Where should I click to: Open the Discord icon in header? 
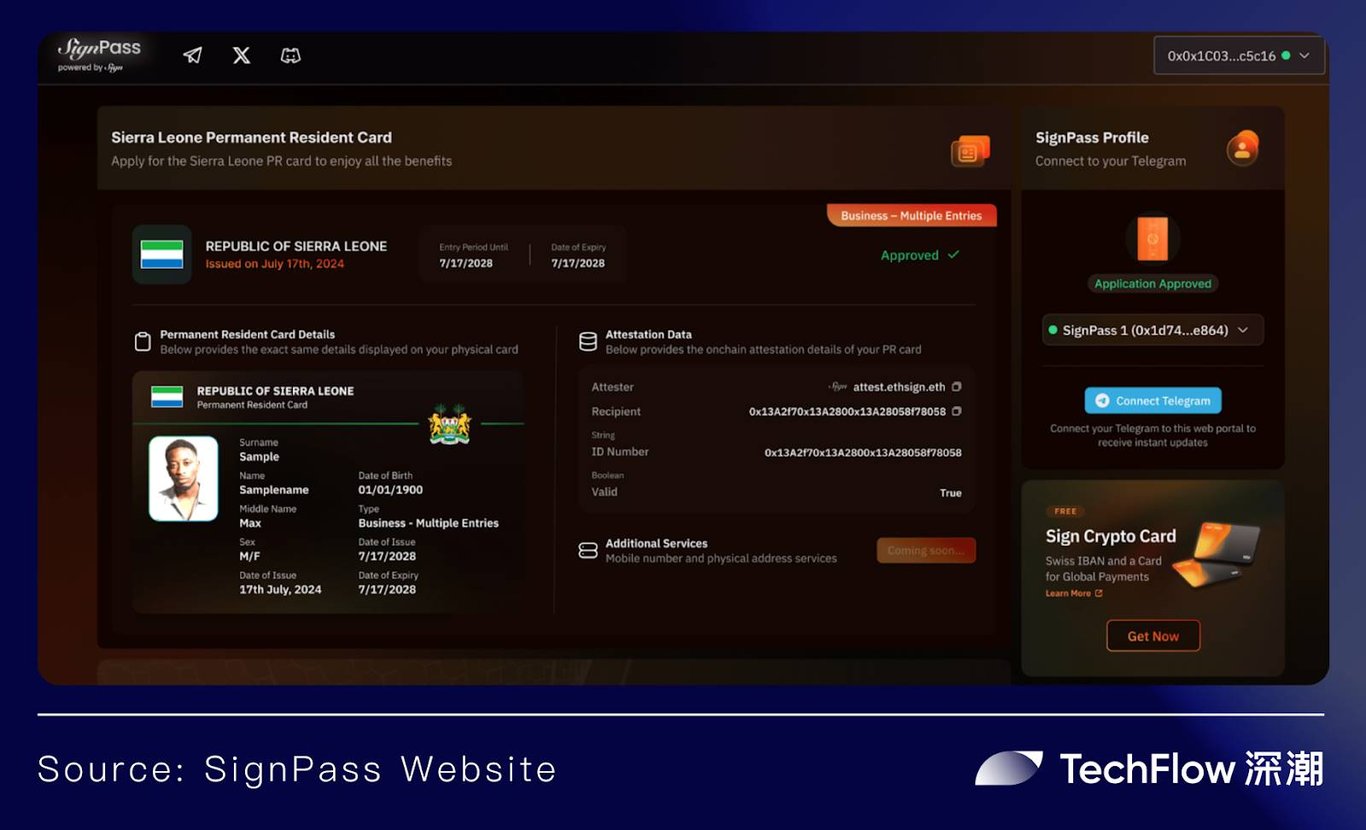click(290, 56)
